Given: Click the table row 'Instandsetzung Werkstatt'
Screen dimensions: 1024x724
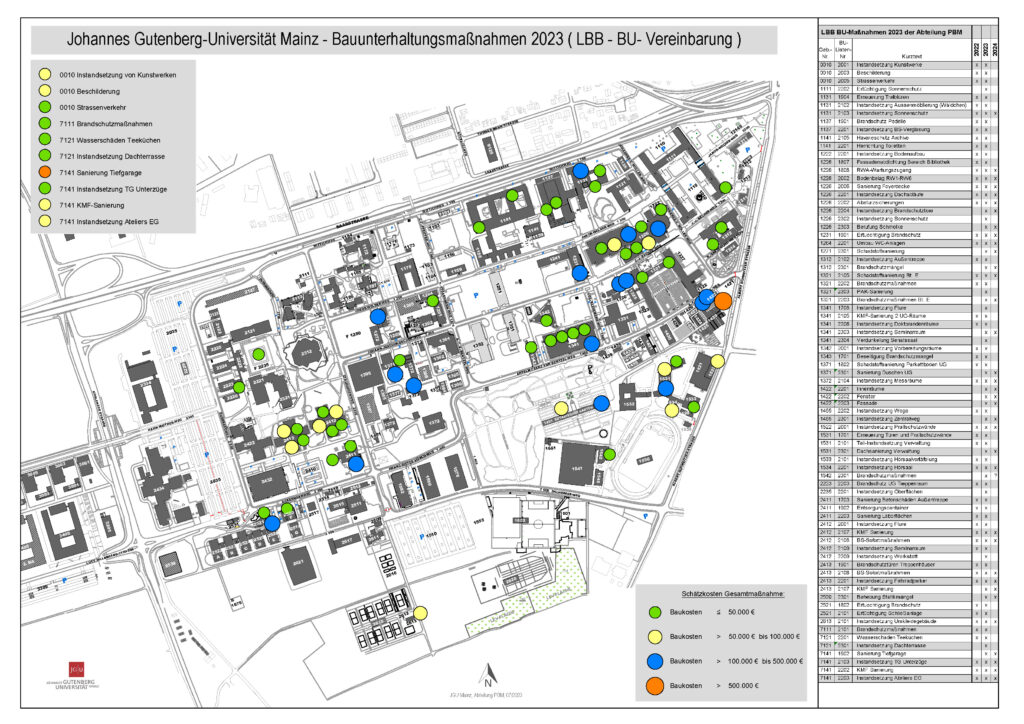Looking at the screenshot, I should click(908, 556).
